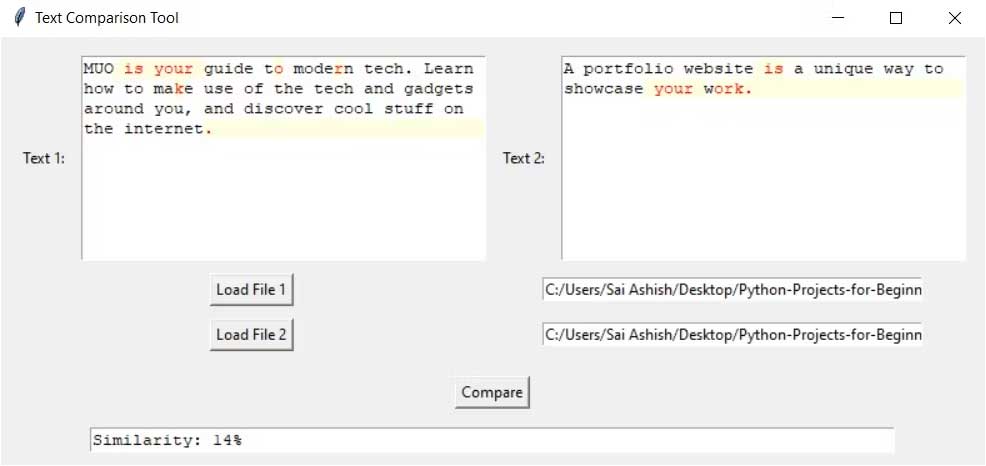Screen dimensions: 986x466
Task: Click the "Text 1:" label
Action: coord(44,158)
